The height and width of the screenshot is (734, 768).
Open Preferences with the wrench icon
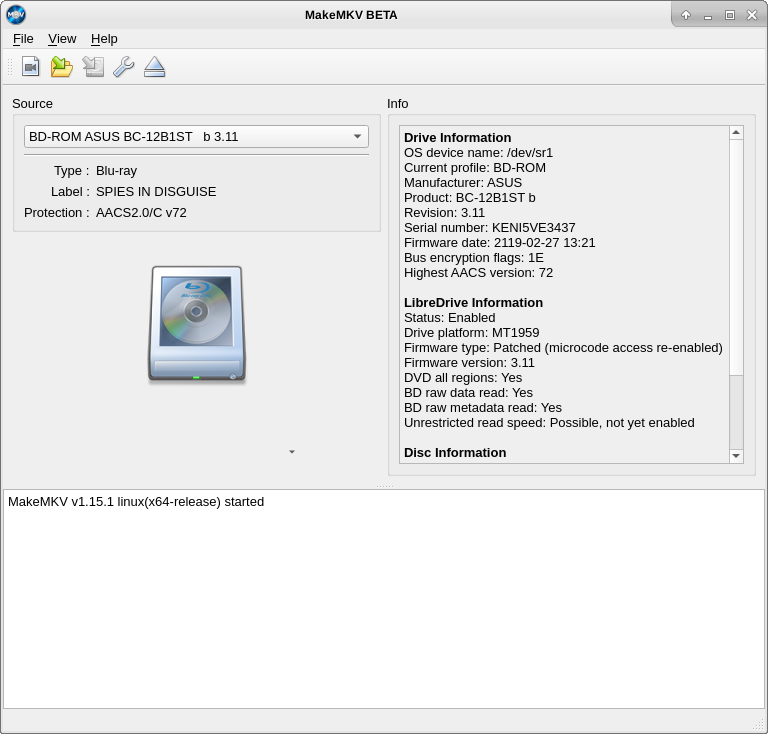(x=123, y=67)
